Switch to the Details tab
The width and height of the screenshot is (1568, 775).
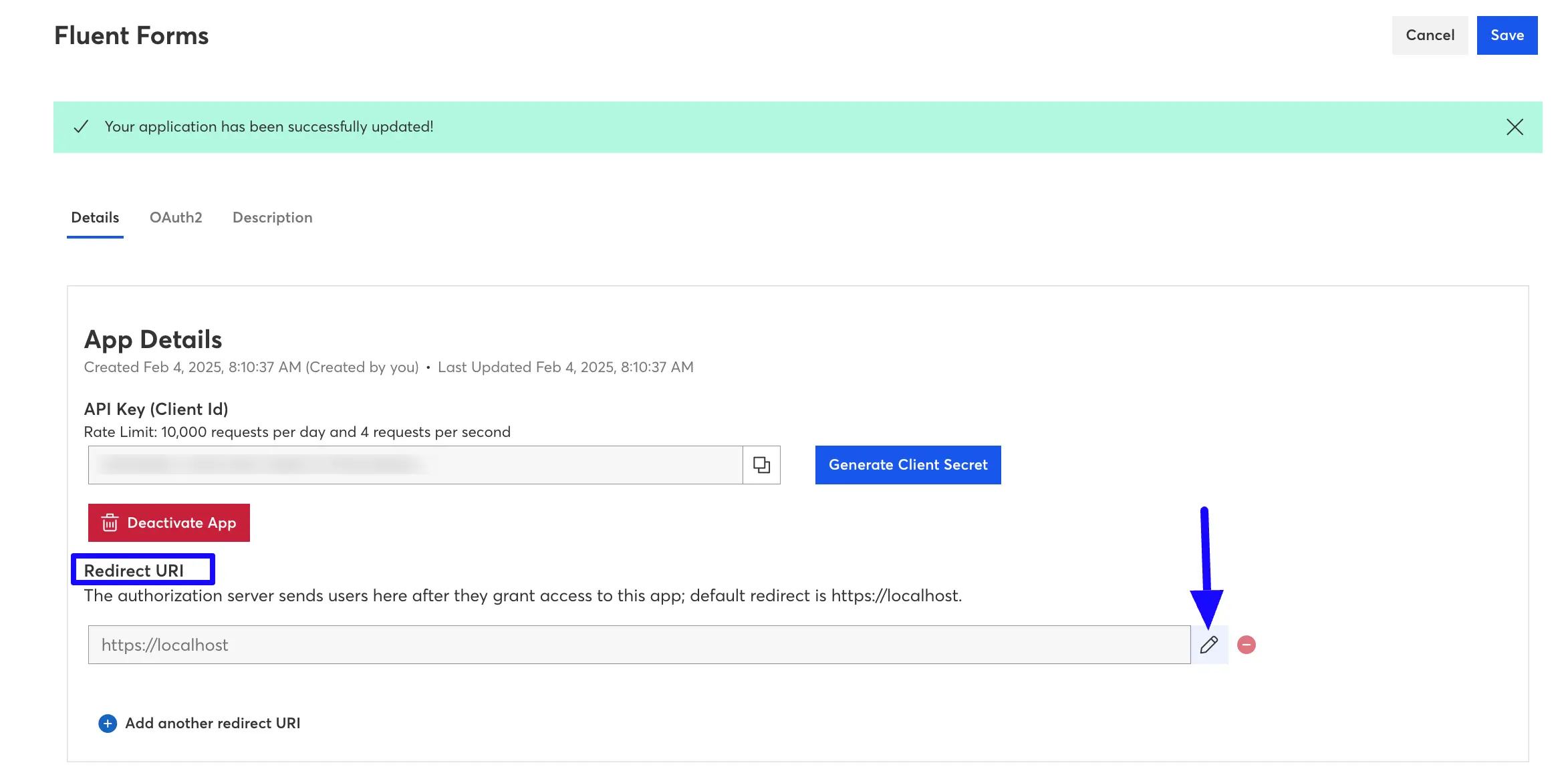point(95,218)
